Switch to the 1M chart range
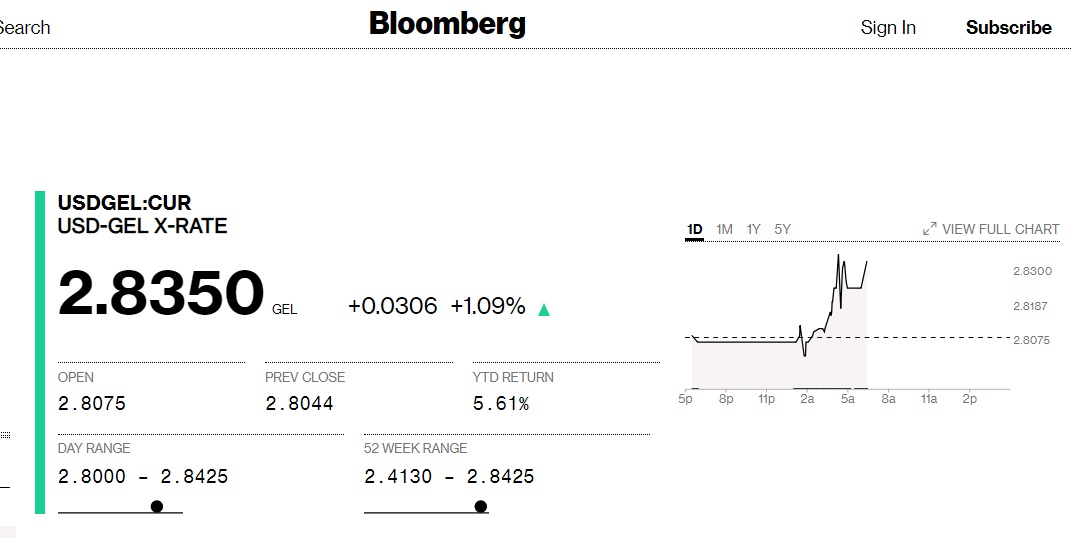This screenshot has height=538, width=1072. 724,229
